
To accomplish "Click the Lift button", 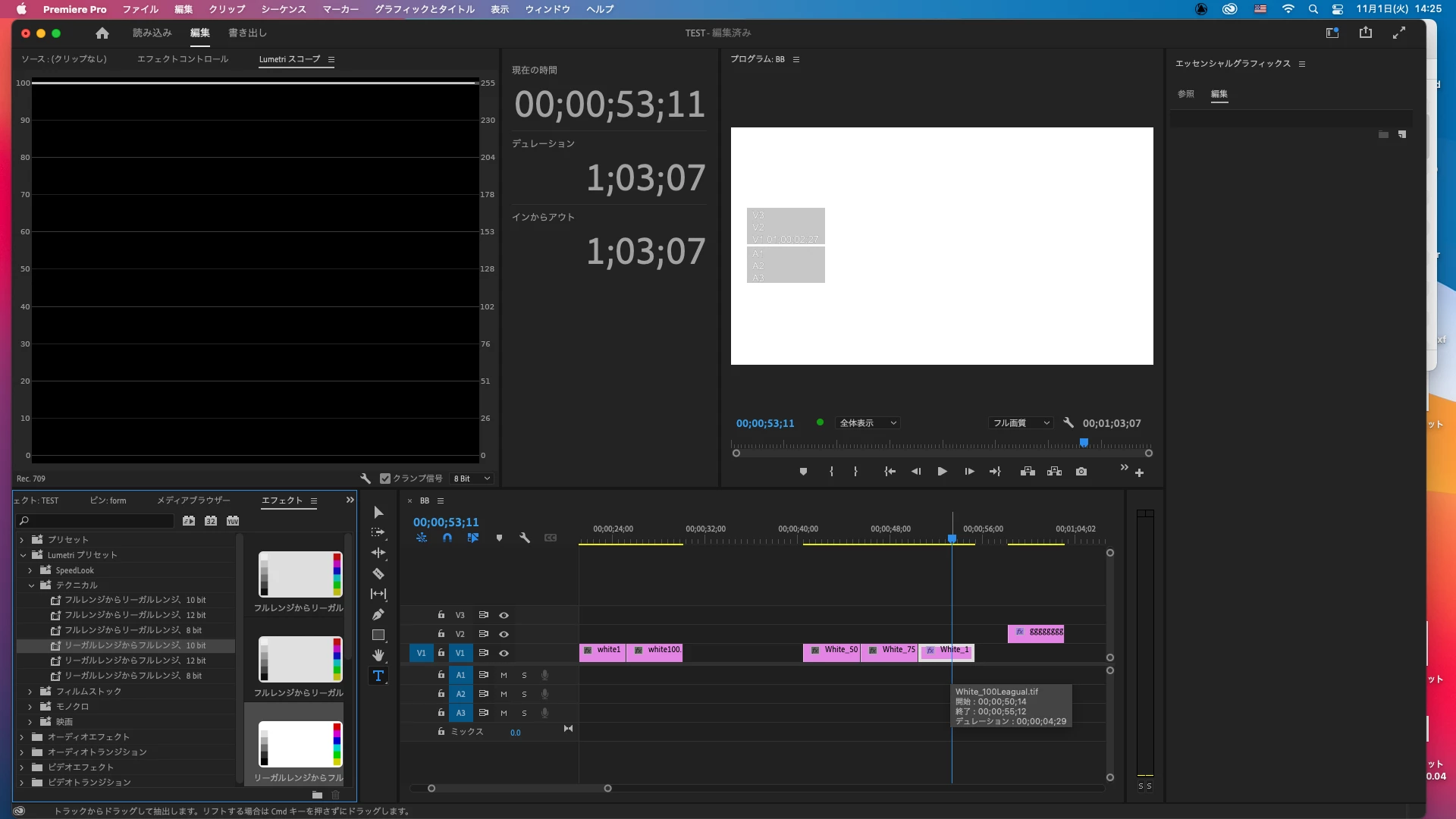I will click(1028, 472).
